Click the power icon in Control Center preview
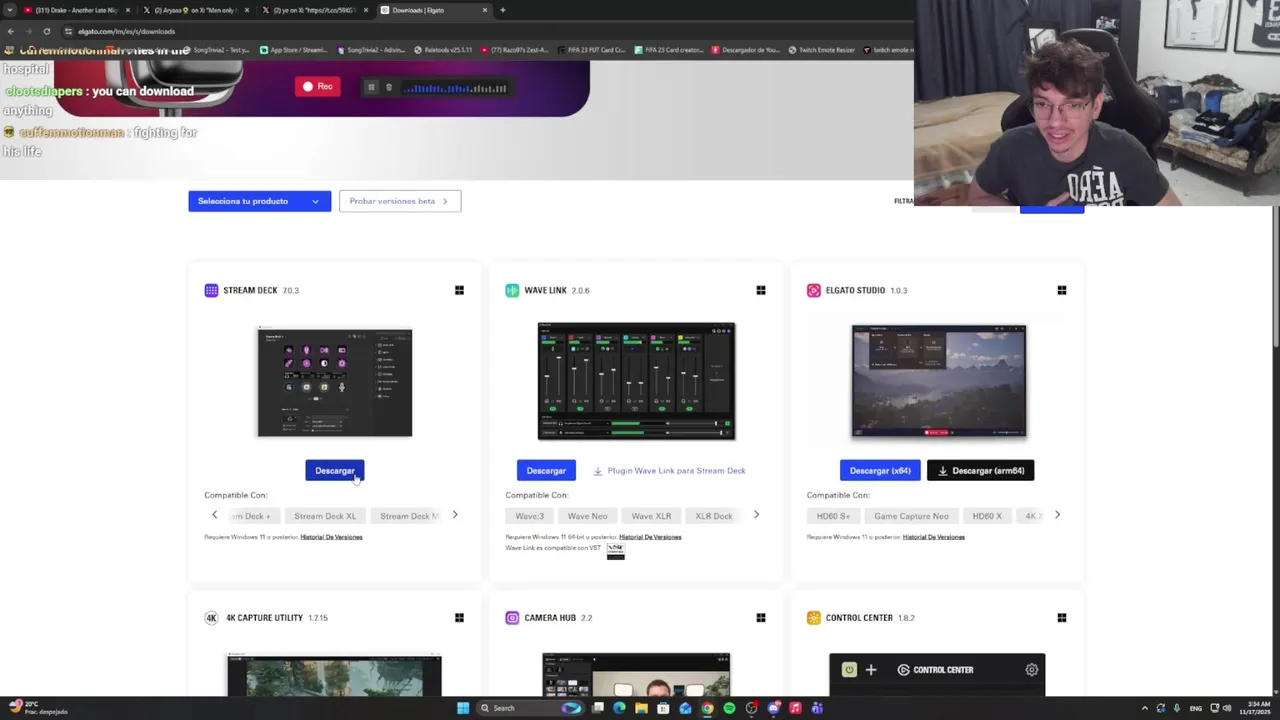The width and height of the screenshot is (1280, 720). (x=849, y=670)
